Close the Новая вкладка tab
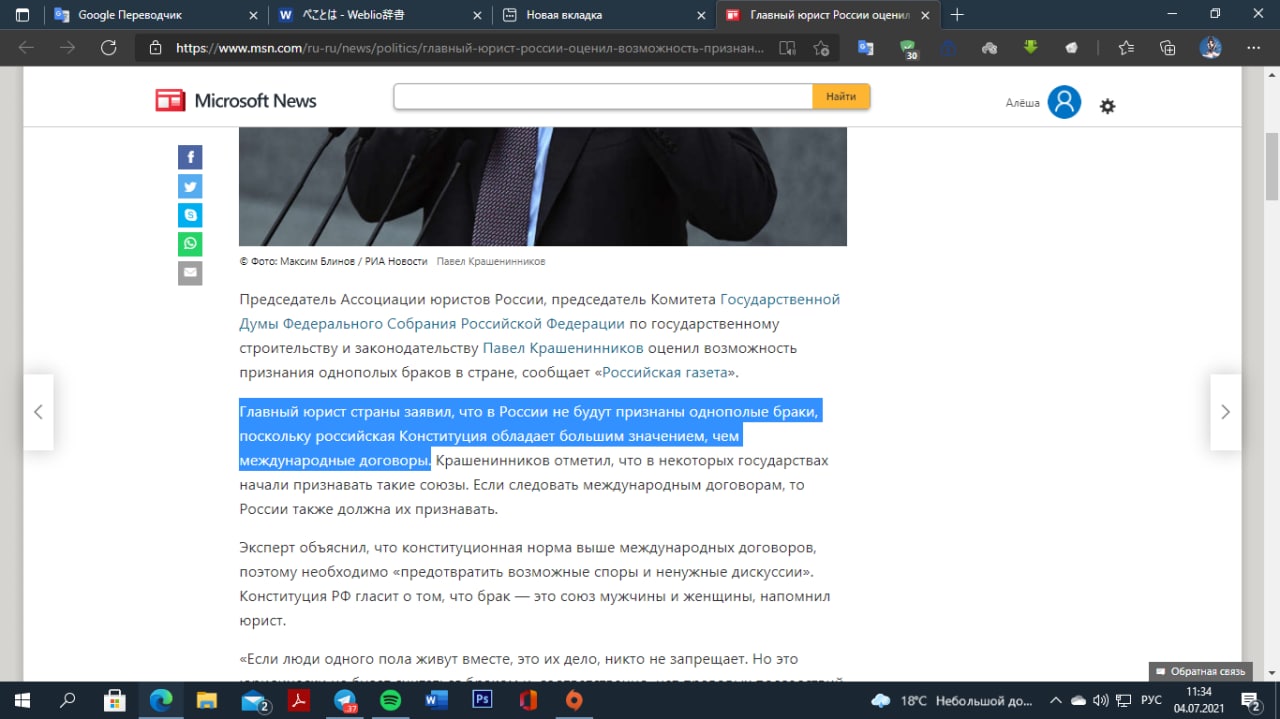 (x=701, y=15)
